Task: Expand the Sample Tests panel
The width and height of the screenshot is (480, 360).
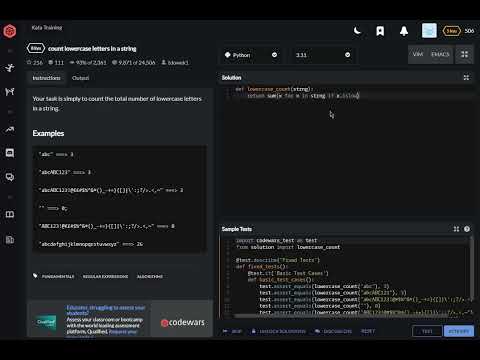Action: 456,229
